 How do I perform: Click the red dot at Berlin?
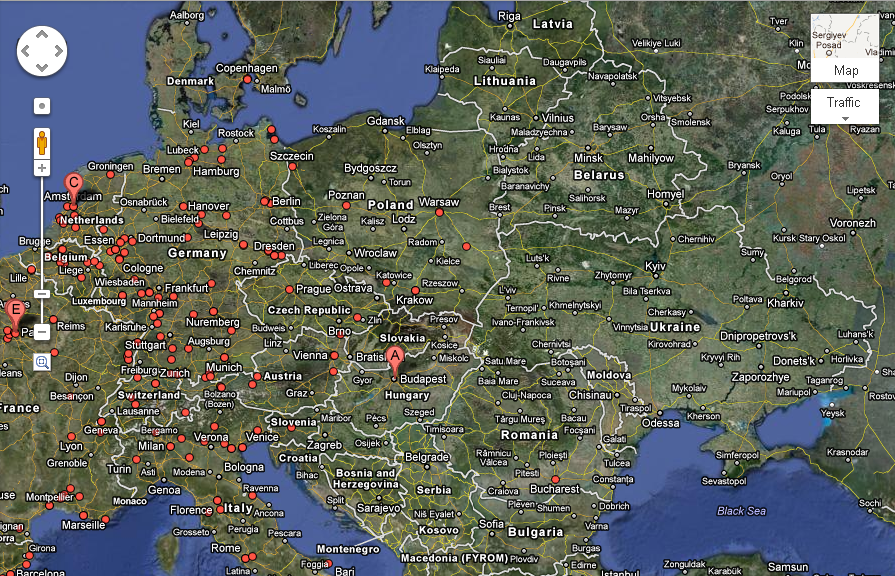click(x=267, y=200)
